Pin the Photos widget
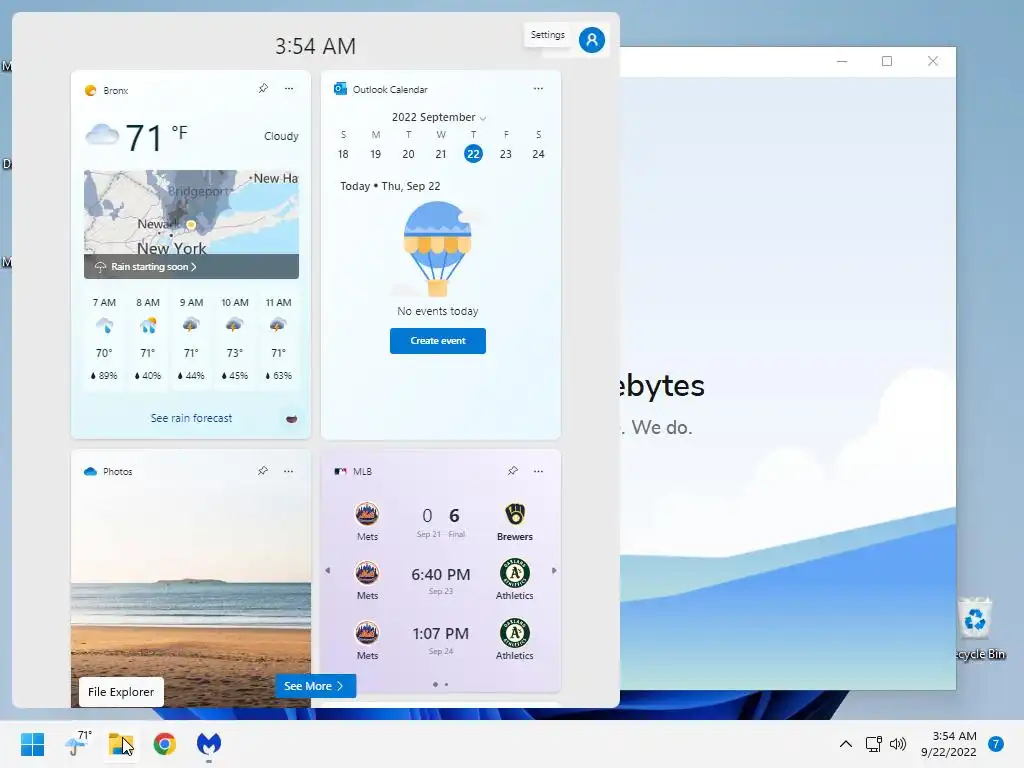This screenshot has width=1024, height=768. [x=263, y=471]
